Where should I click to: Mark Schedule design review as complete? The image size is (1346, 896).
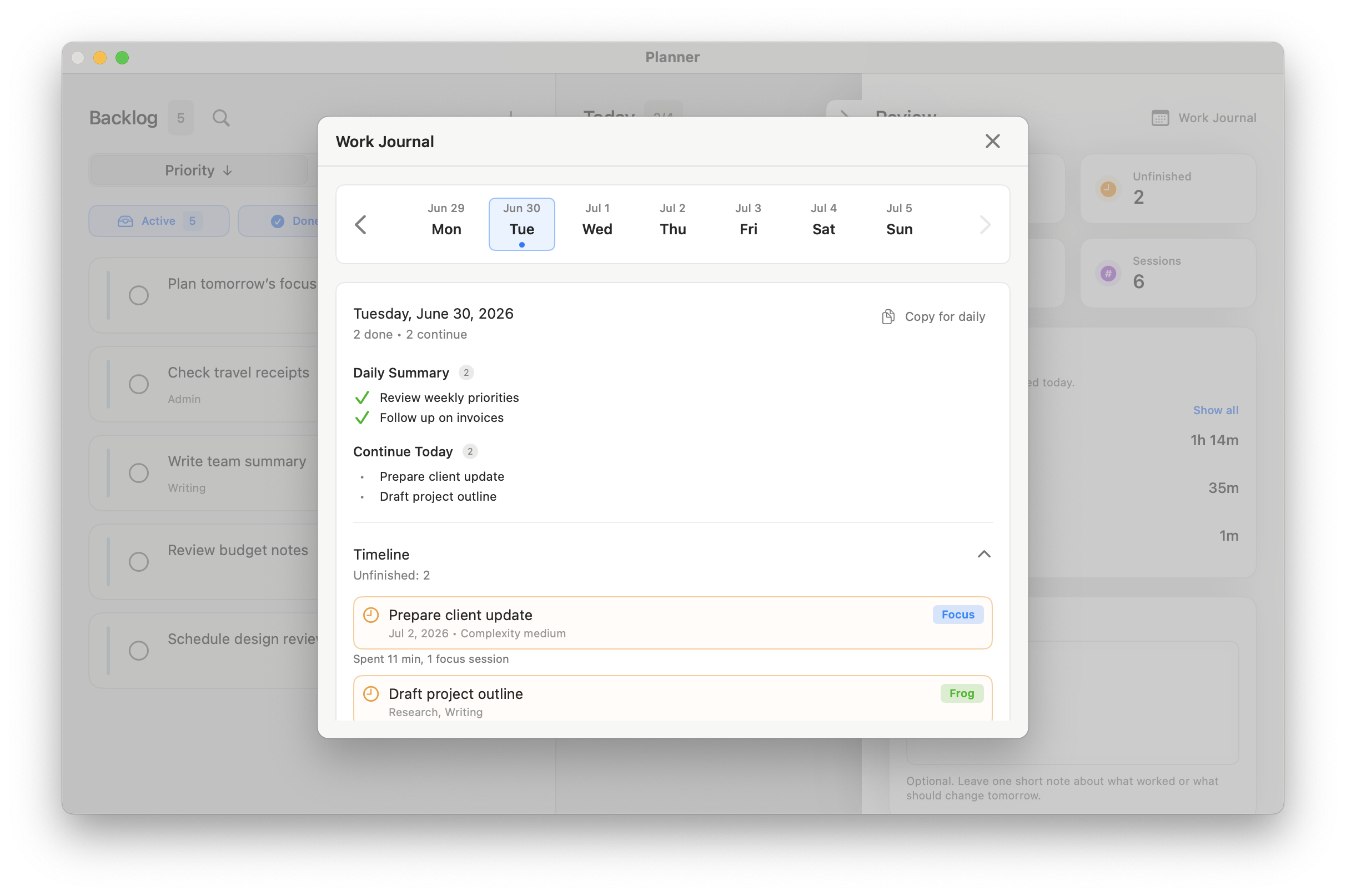(138, 650)
